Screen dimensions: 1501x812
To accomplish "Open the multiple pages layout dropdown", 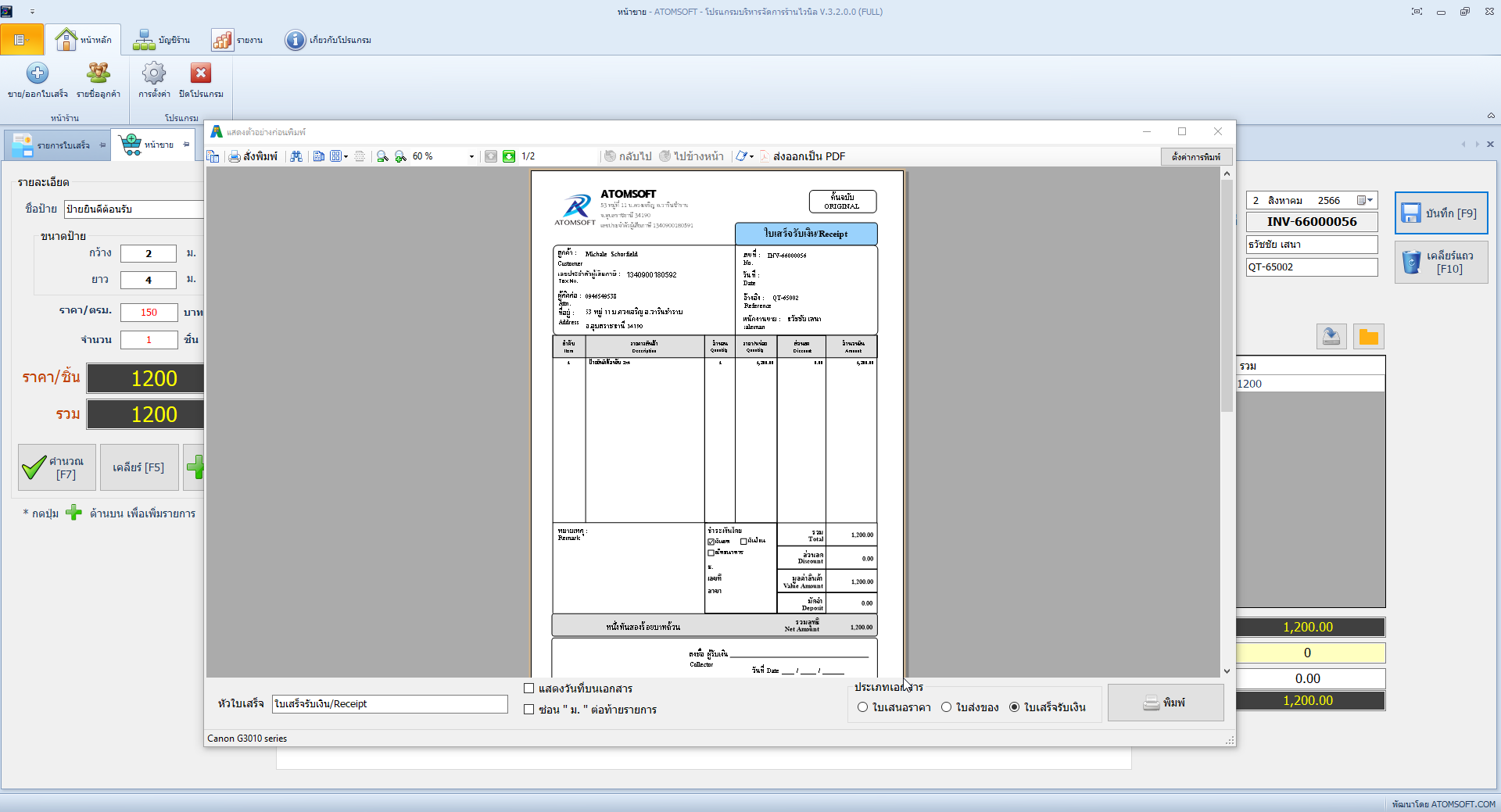I will [339, 156].
